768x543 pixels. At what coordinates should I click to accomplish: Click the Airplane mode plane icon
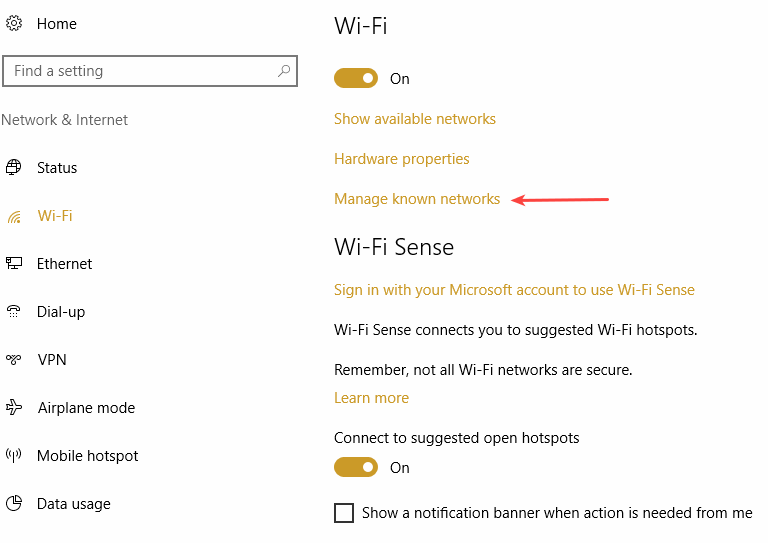tap(14, 407)
